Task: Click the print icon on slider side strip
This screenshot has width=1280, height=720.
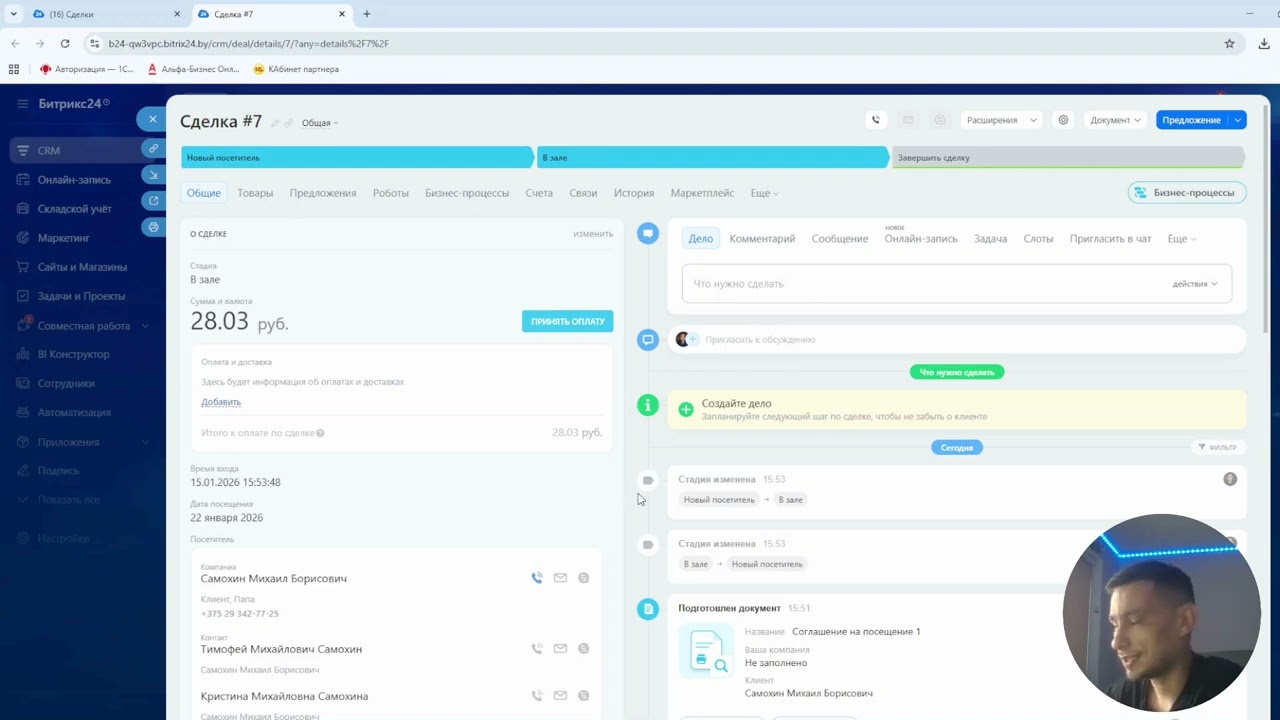Action: (153, 227)
